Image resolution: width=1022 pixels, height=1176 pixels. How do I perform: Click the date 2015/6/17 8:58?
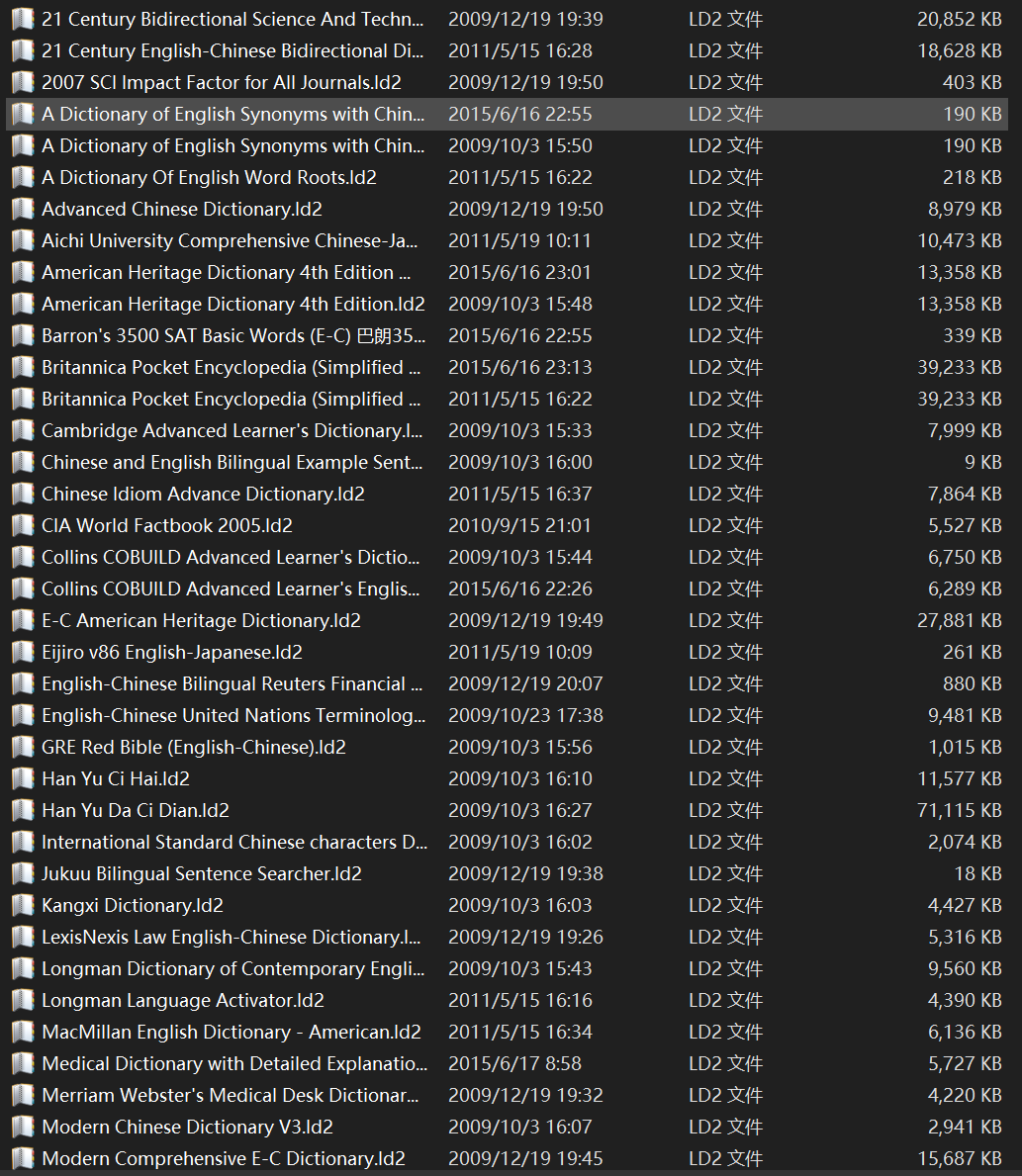(x=514, y=1063)
